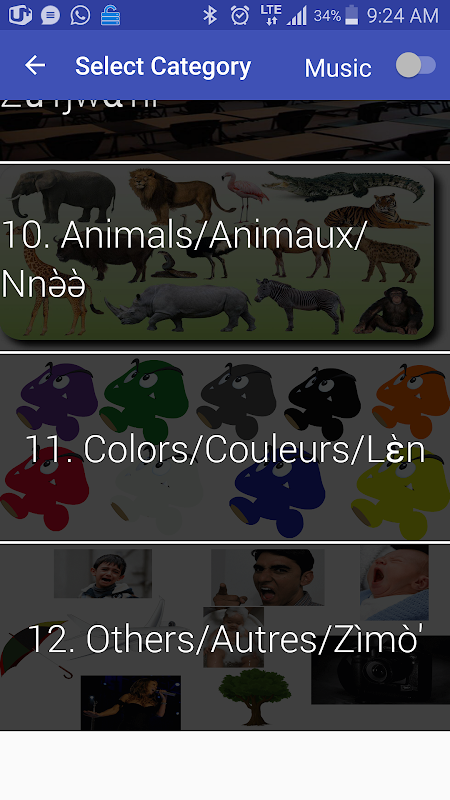The height and width of the screenshot is (800, 450).
Task: Tap the alarm clock status icon
Action: 239,15
